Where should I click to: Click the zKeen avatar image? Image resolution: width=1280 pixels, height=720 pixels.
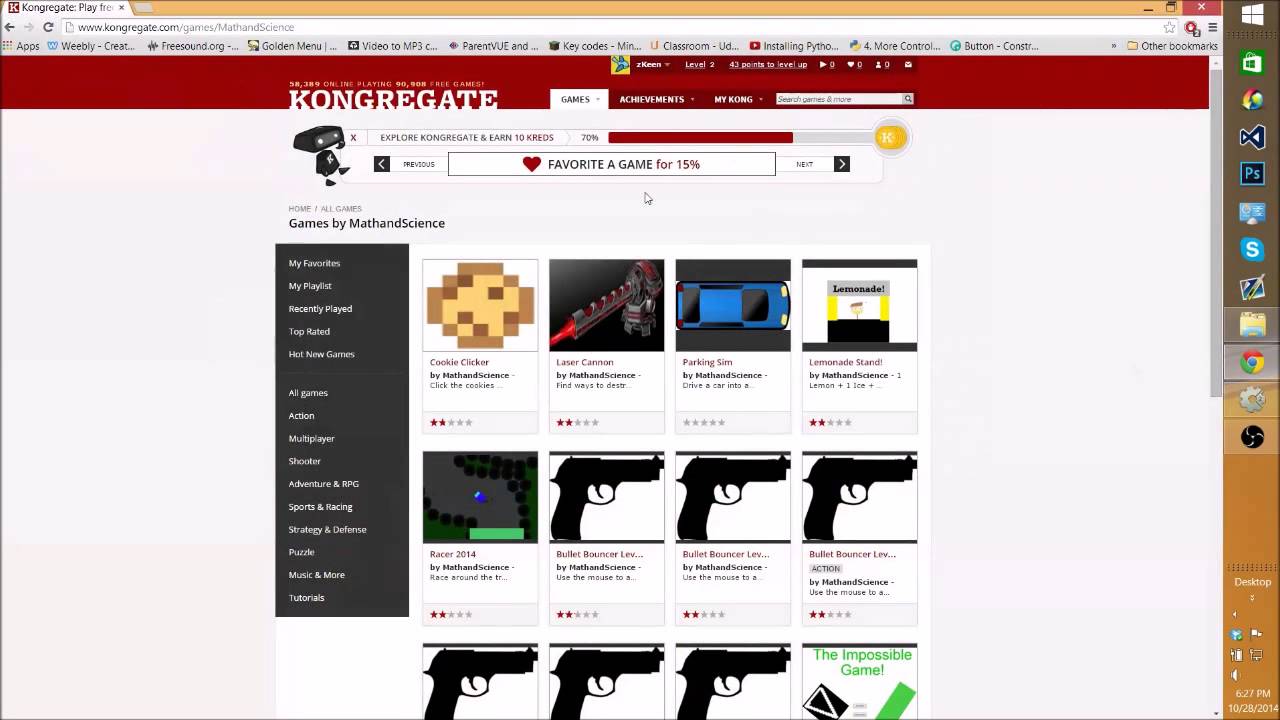(620, 65)
